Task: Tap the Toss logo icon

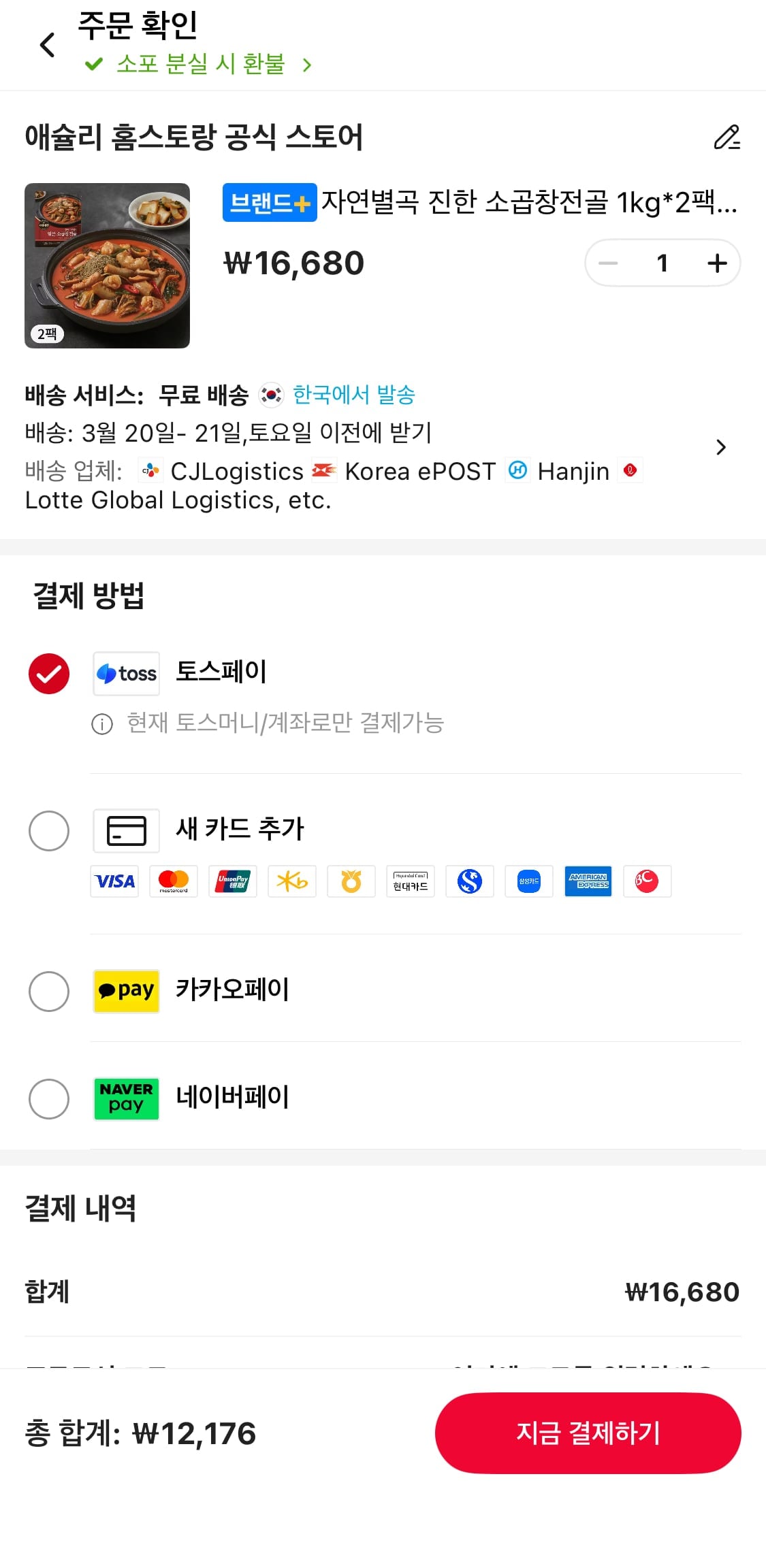Action: 127,674
